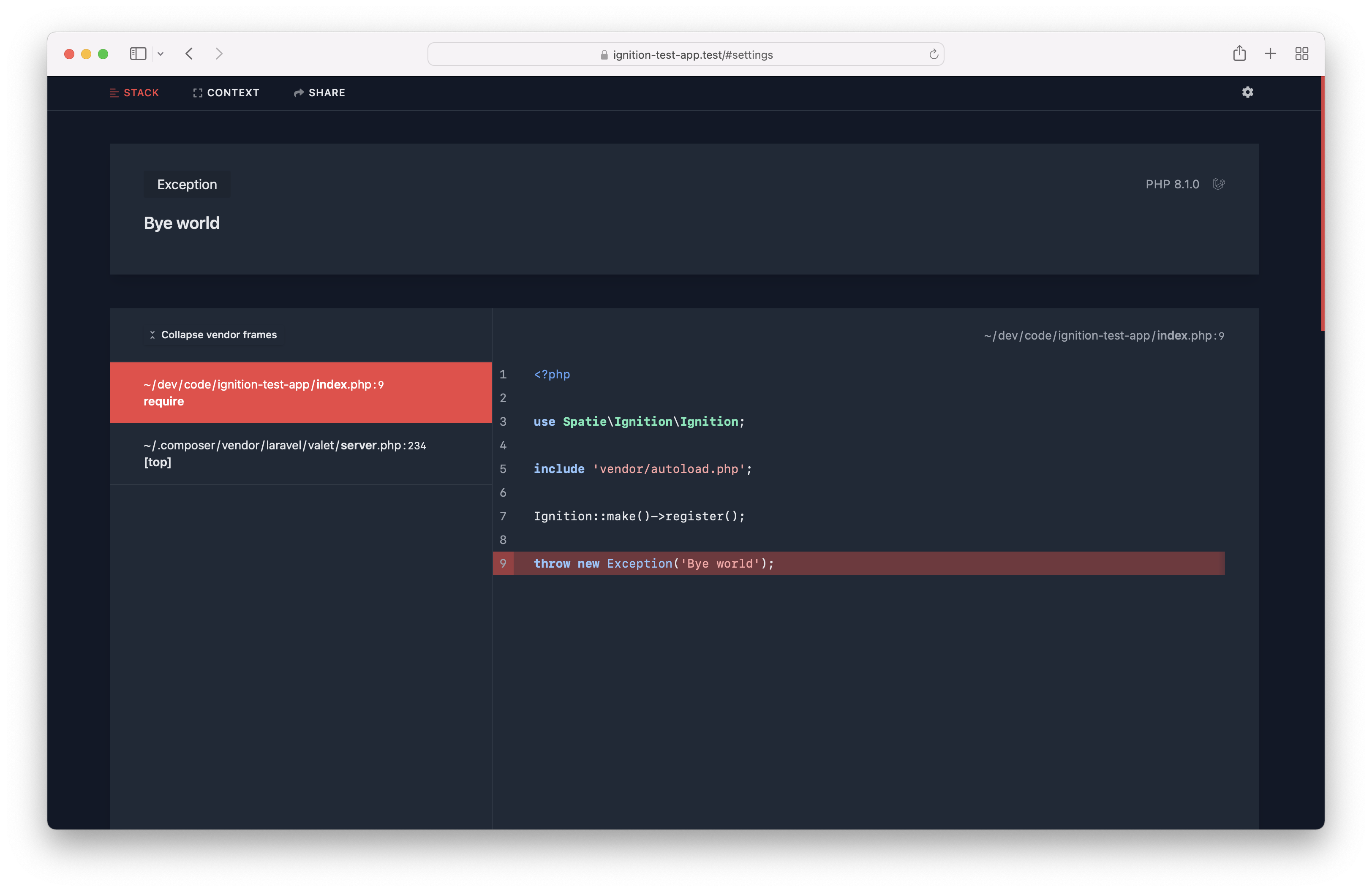Viewport: 1372px width, 892px height.
Task: Open the settings gear icon
Action: 1247,92
